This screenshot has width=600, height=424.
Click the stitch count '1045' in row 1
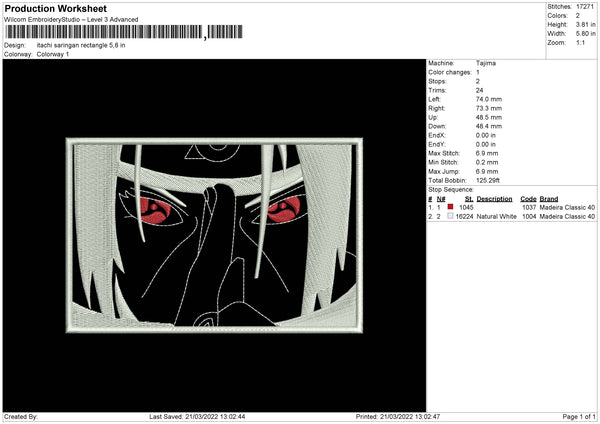pyautogui.click(x=466, y=207)
